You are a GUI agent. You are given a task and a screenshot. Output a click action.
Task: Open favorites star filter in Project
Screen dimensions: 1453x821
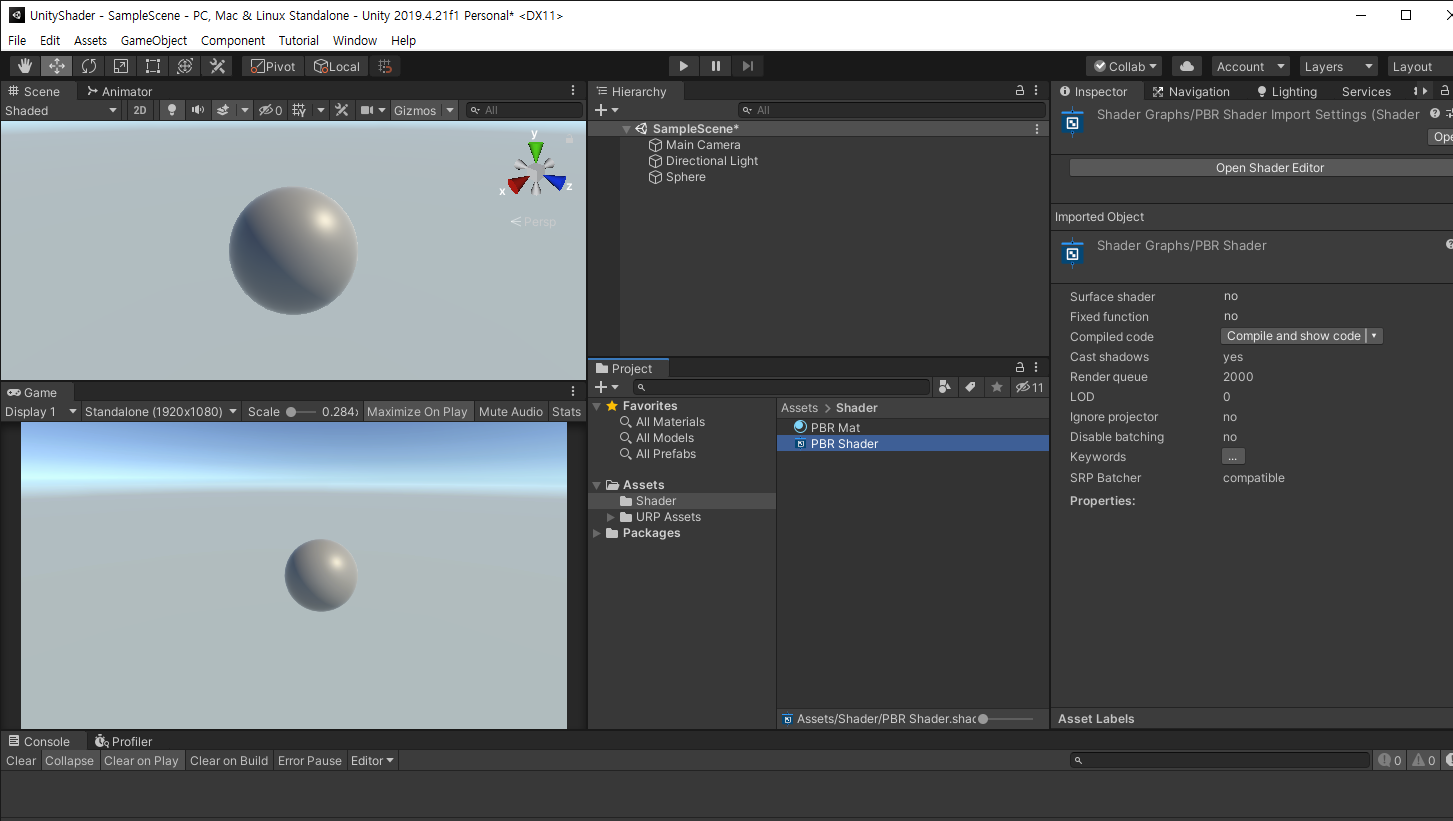point(997,387)
